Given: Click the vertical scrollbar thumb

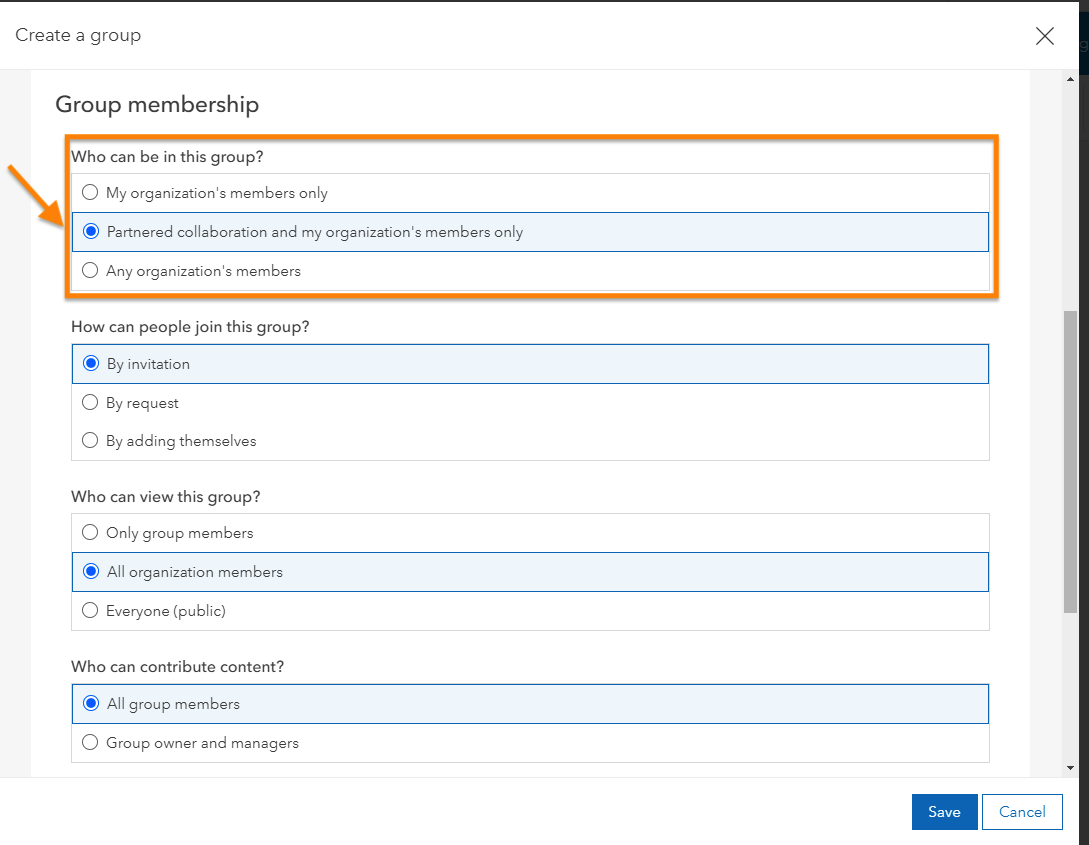Looking at the screenshot, I should pos(1071,460).
